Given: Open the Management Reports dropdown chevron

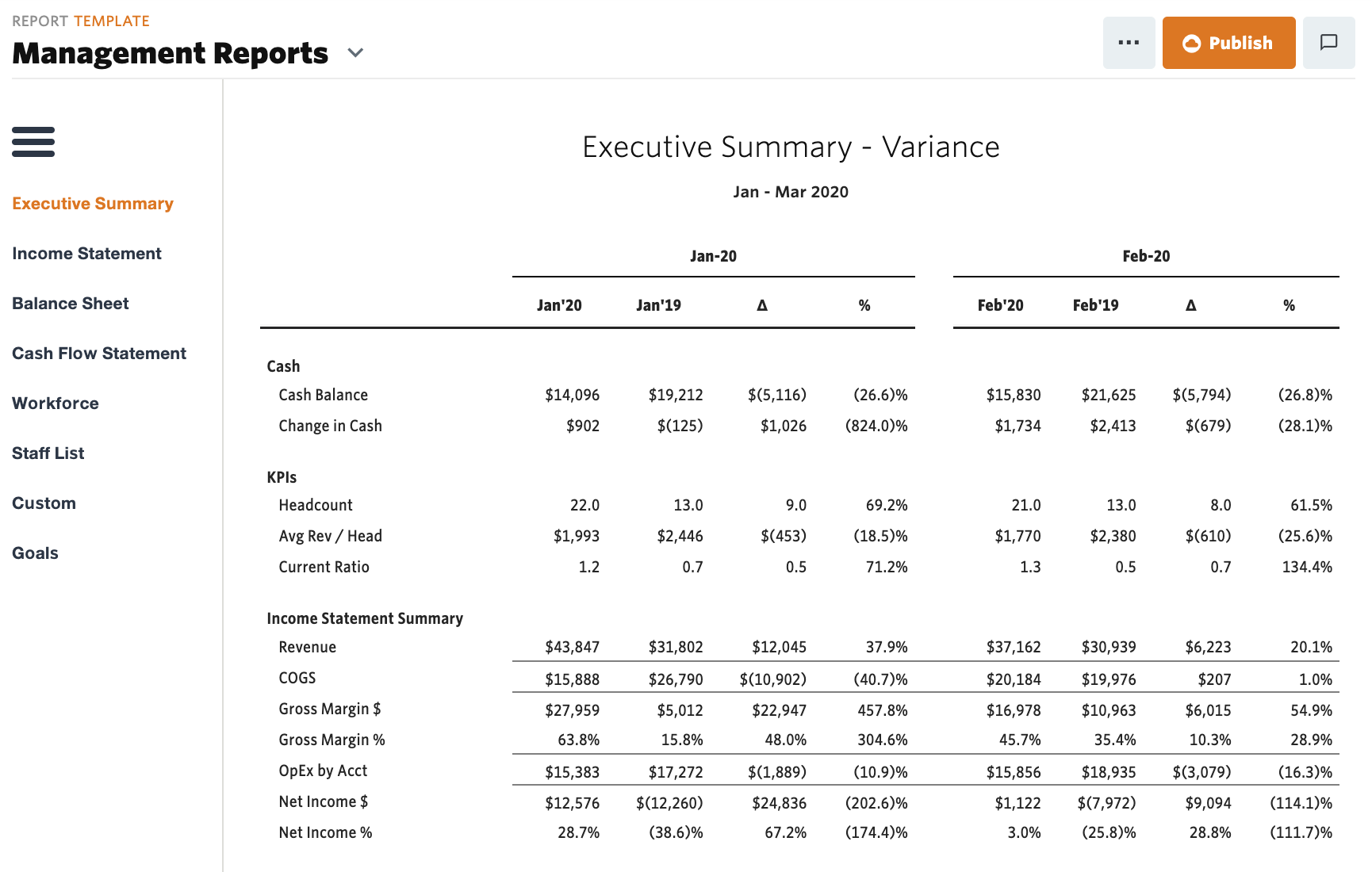Looking at the screenshot, I should point(355,53).
